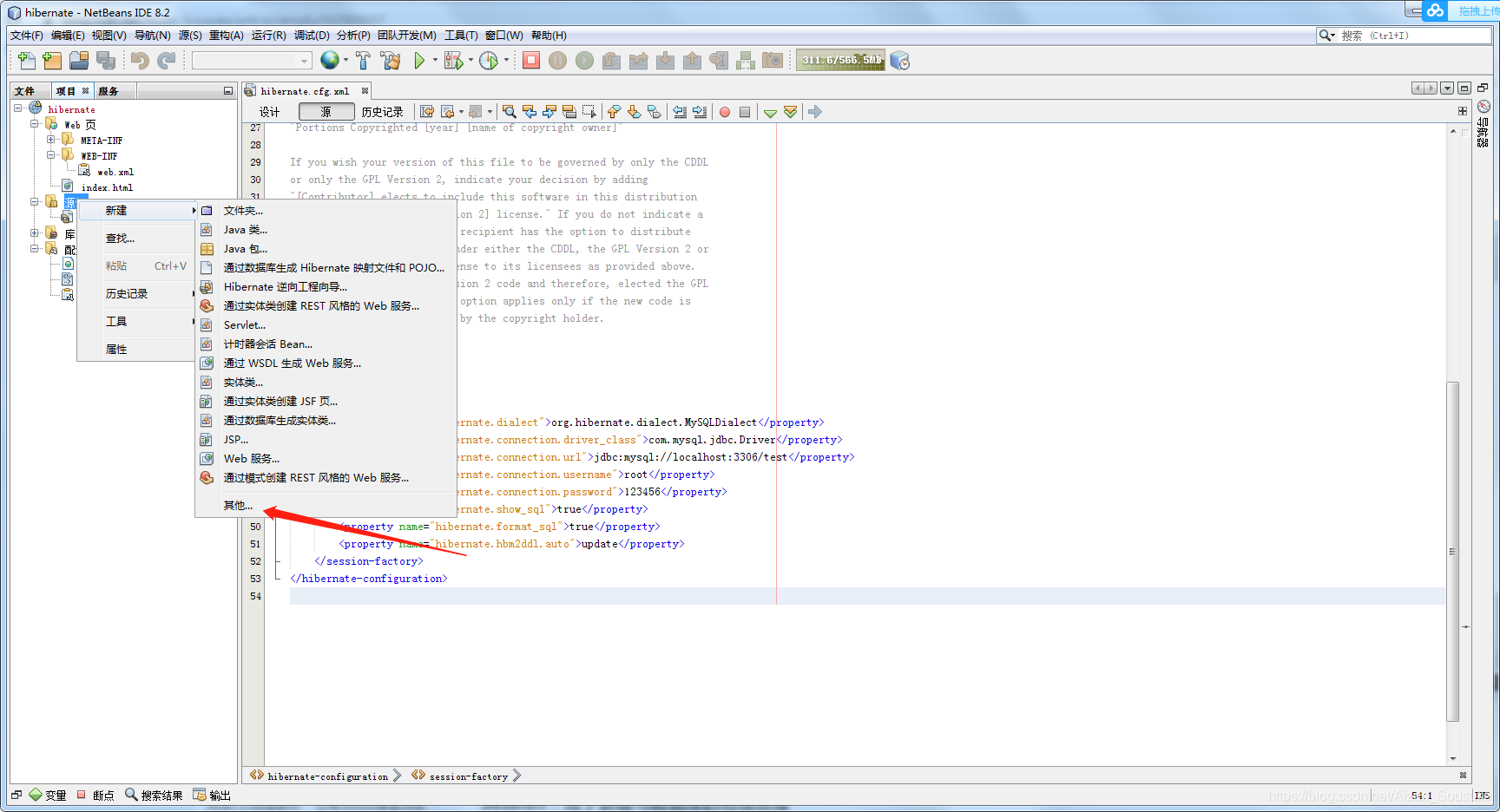Click the Debug Project icon

(453, 60)
